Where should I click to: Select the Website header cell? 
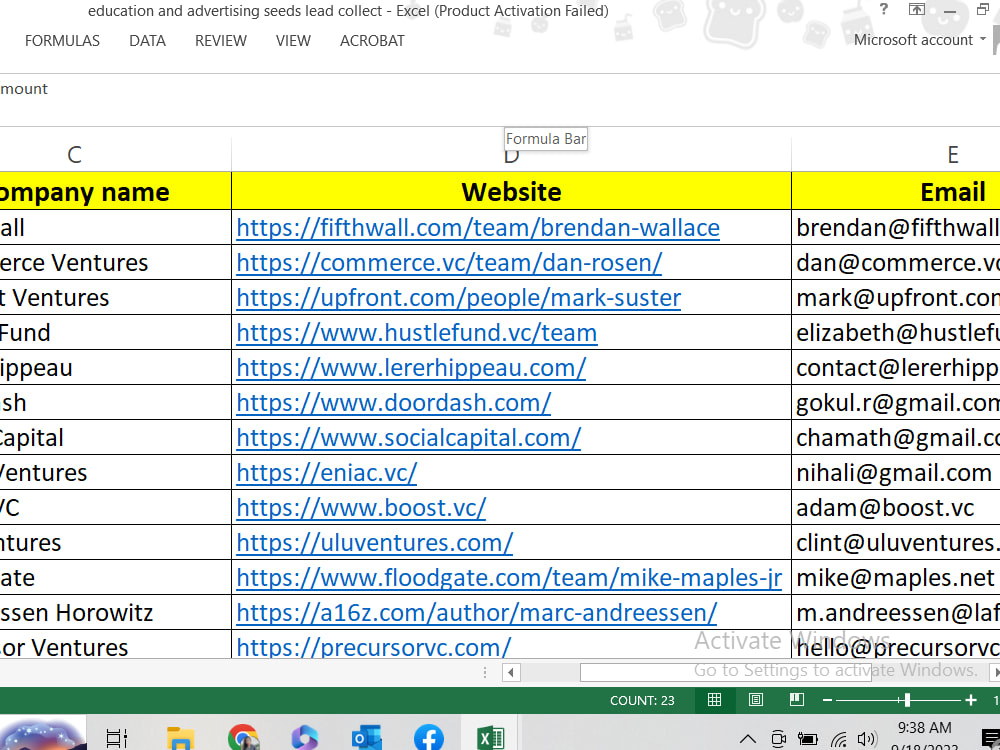(x=511, y=191)
